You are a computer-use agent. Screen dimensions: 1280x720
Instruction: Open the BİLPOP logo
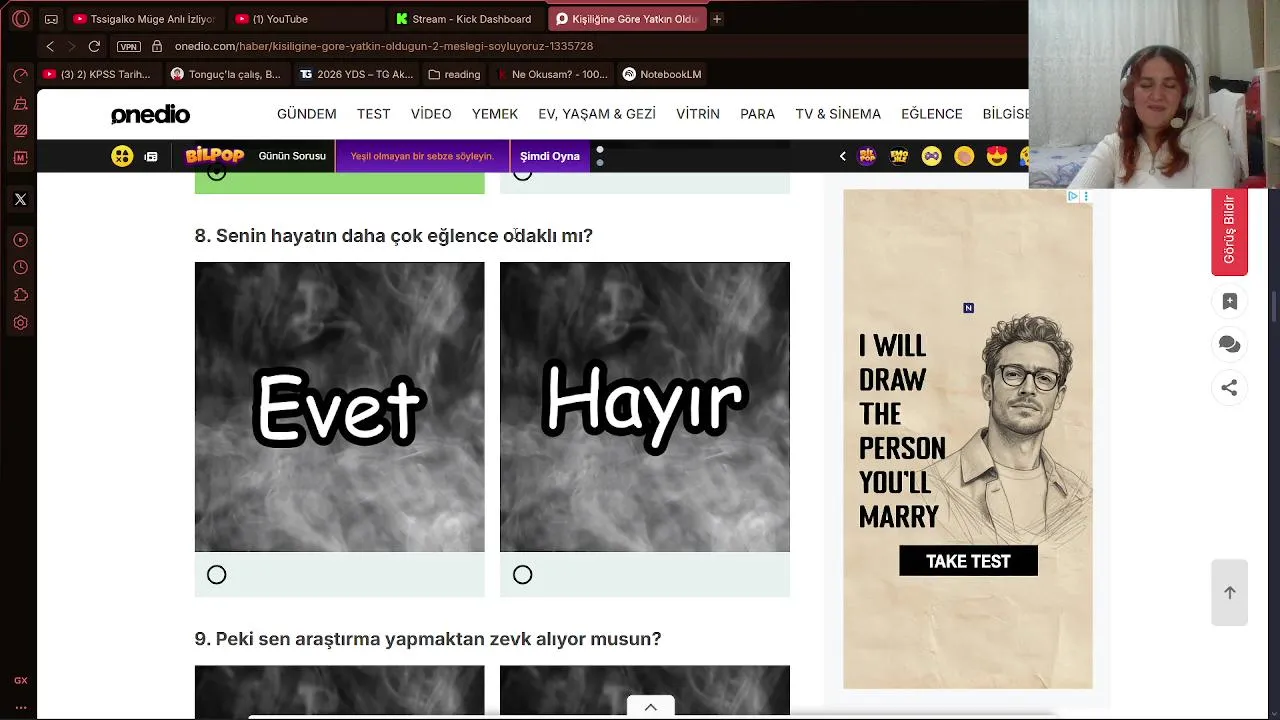coord(215,156)
